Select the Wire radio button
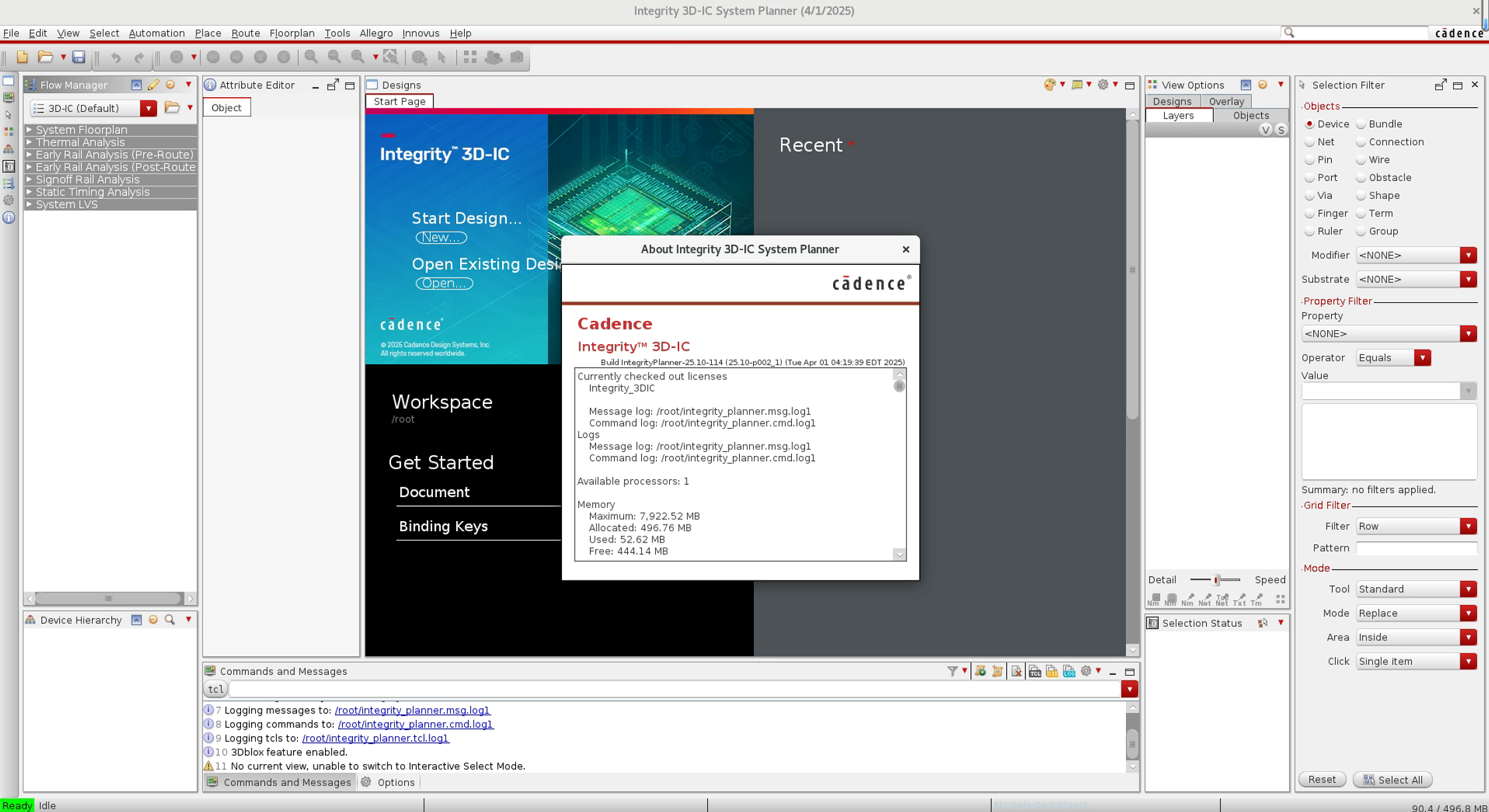 [x=1361, y=160]
